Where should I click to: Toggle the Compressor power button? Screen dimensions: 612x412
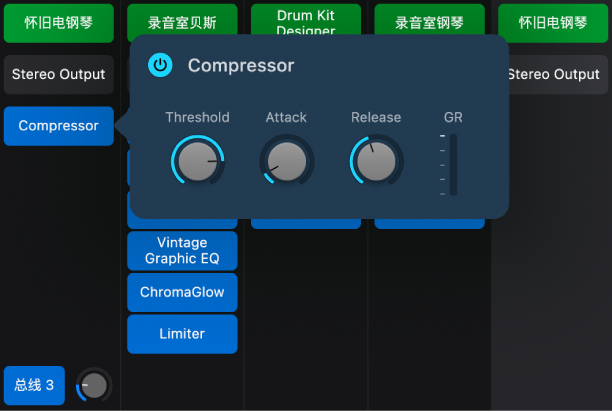point(160,65)
